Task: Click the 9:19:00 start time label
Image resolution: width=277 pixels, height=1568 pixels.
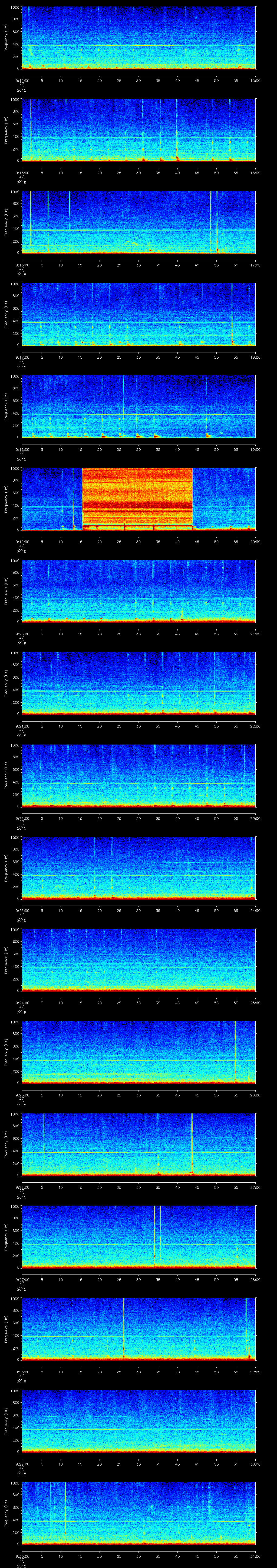Action: pyautogui.click(x=22, y=542)
